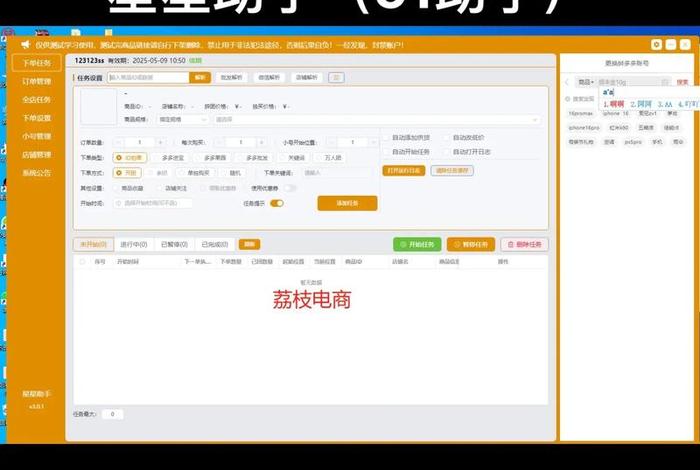700x470 pixels.
Task: Decrease 订单数量 with minus button
Action: tap(119, 142)
